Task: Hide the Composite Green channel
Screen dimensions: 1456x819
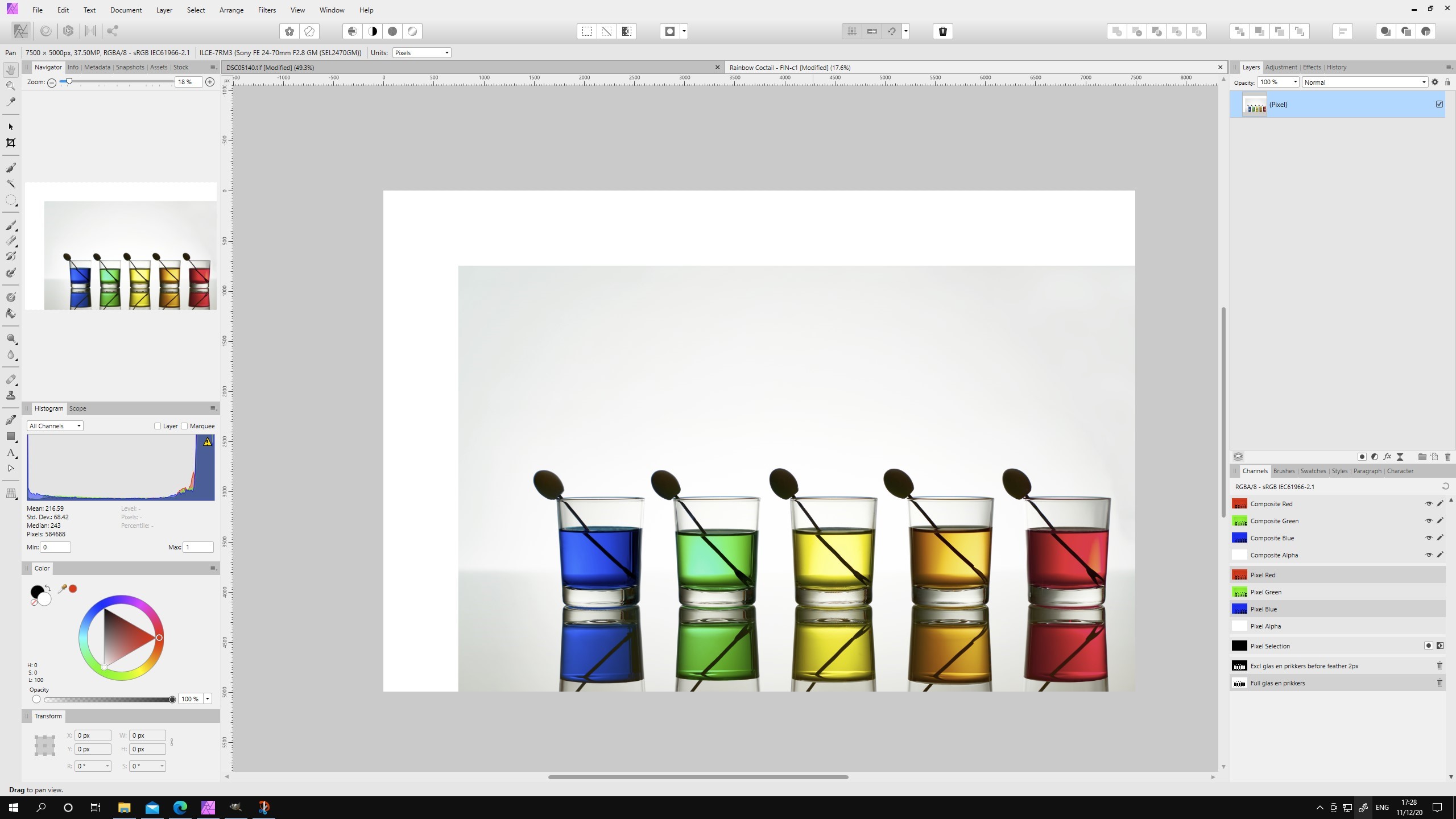Action: pos(1428,521)
